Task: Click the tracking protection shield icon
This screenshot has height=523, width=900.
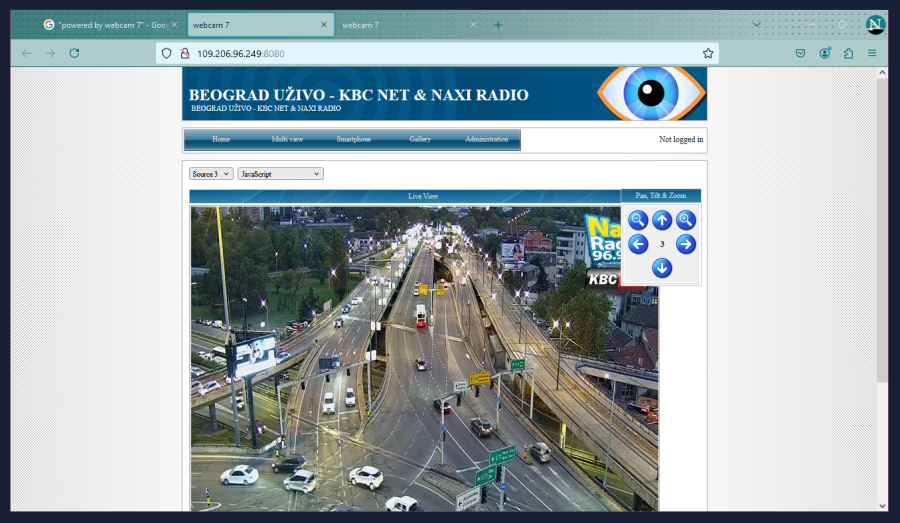Action: pyautogui.click(x=167, y=53)
